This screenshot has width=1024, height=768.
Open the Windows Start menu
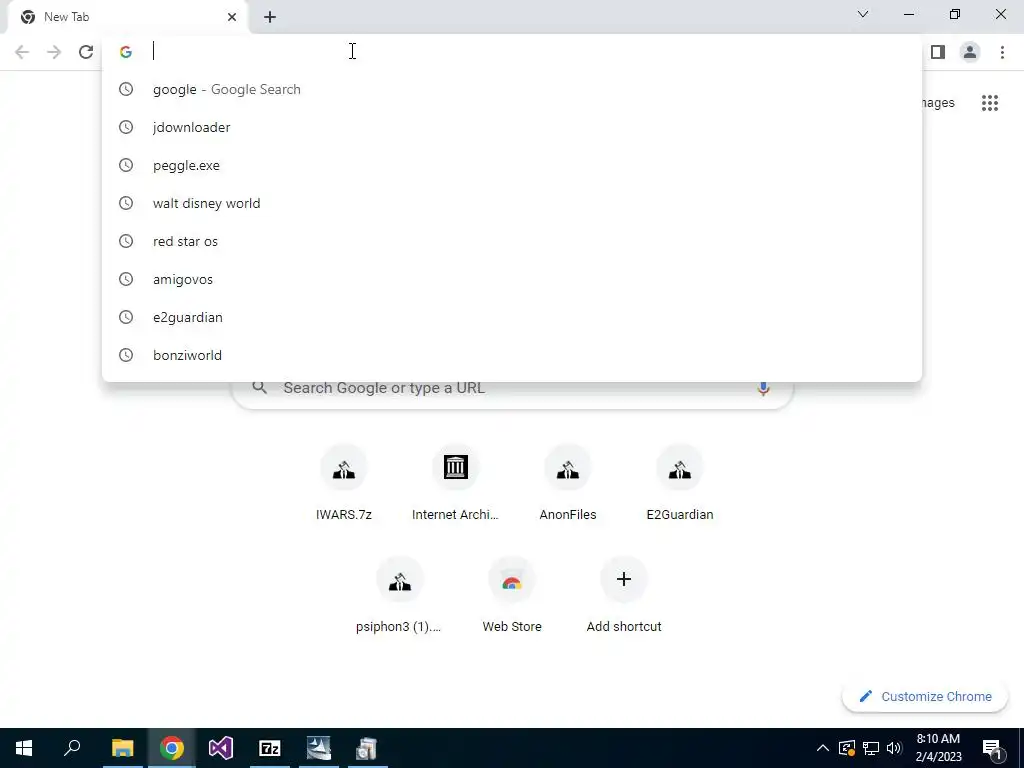pyautogui.click(x=24, y=748)
